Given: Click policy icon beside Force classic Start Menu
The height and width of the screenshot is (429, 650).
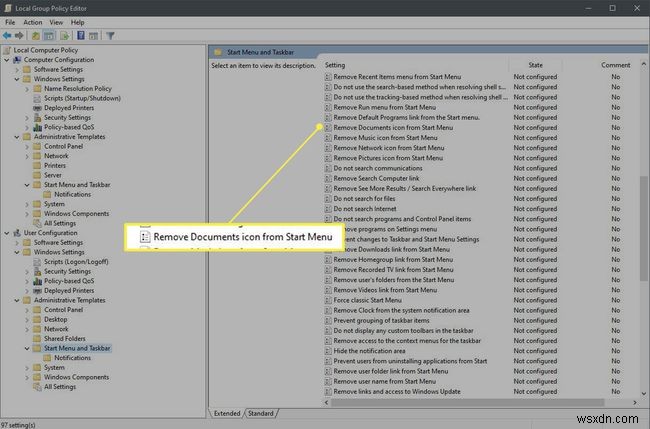Looking at the screenshot, I should (x=328, y=301).
